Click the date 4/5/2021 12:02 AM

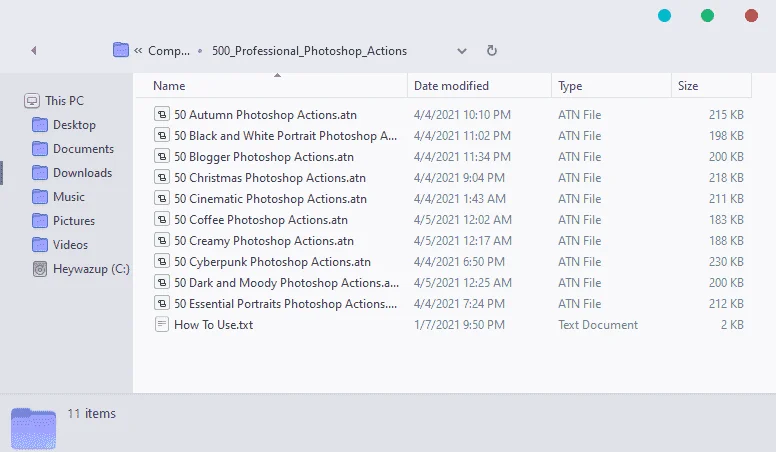coord(463,220)
